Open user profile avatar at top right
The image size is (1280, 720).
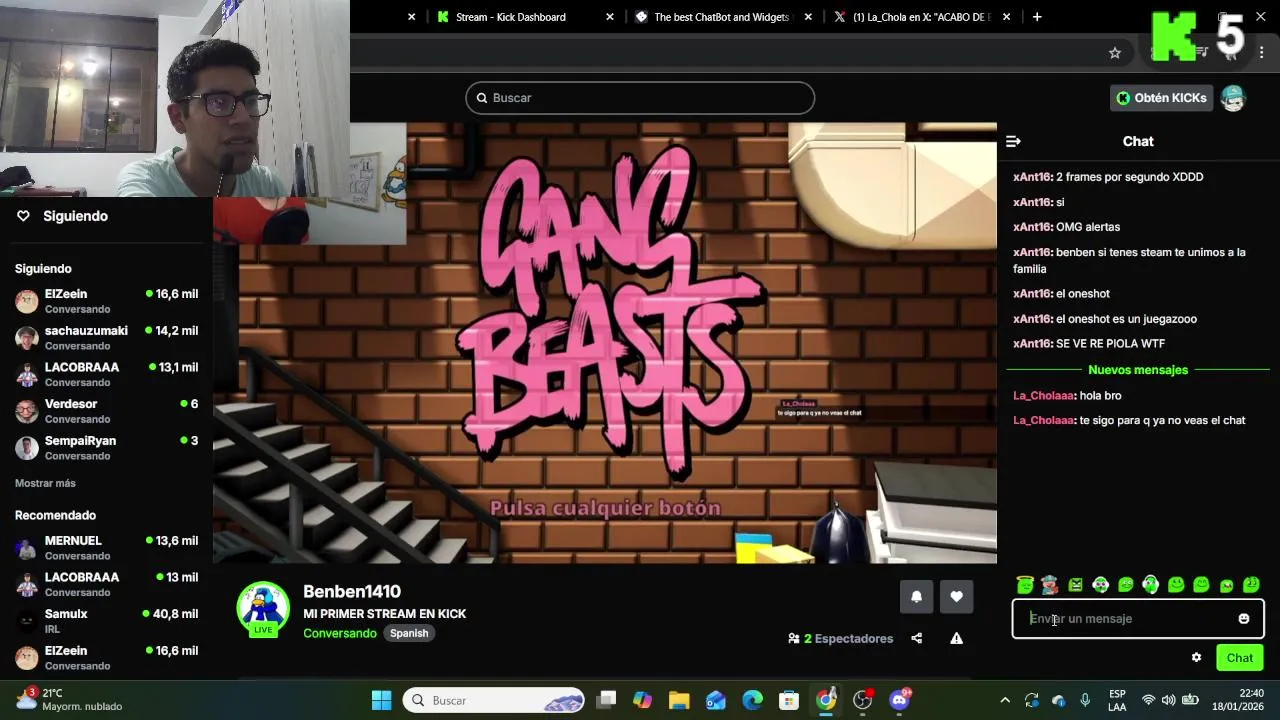pyautogui.click(x=1233, y=98)
